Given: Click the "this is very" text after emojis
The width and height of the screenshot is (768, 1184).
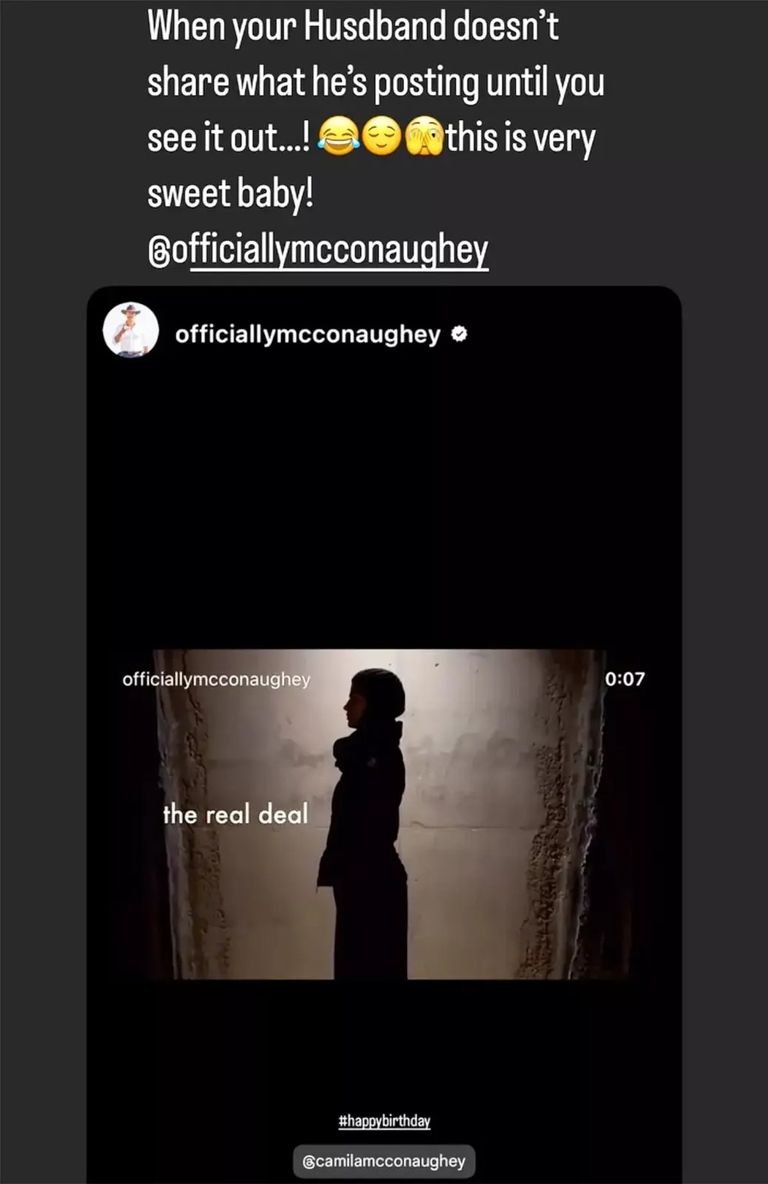Looking at the screenshot, I should click(x=520, y=138).
